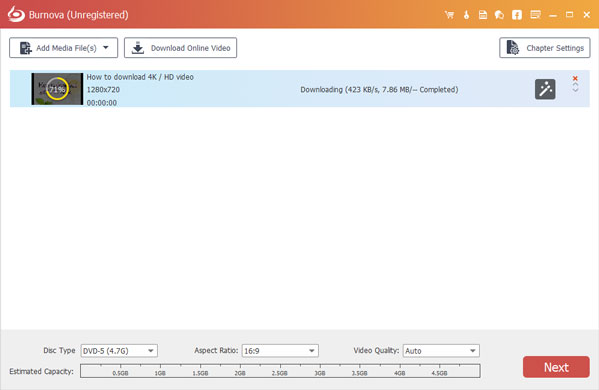Open the menu icon beside Facebook
599x390 pixels.
click(536, 15)
